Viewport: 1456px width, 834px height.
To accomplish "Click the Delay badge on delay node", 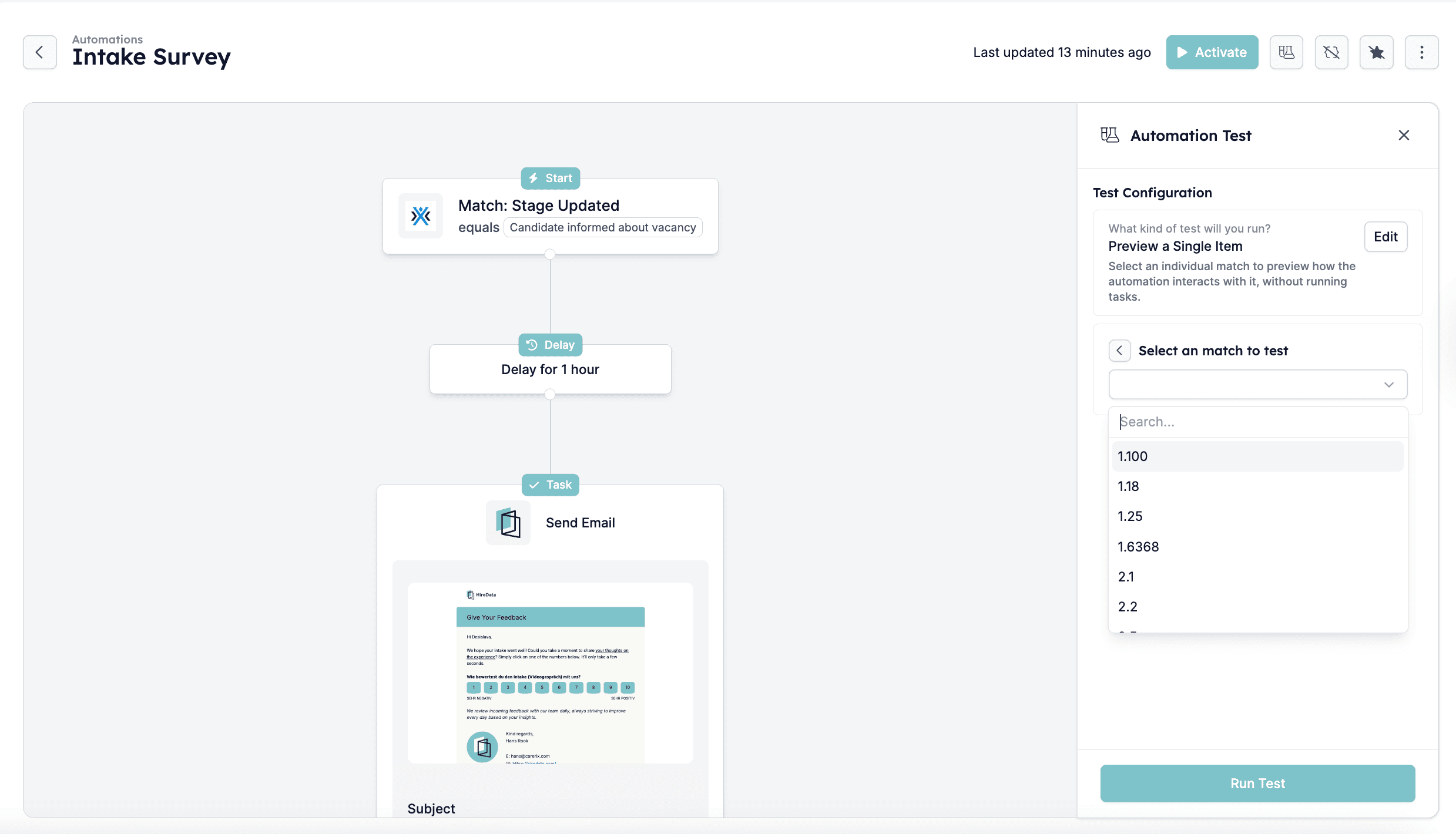I will click(551, 345).
